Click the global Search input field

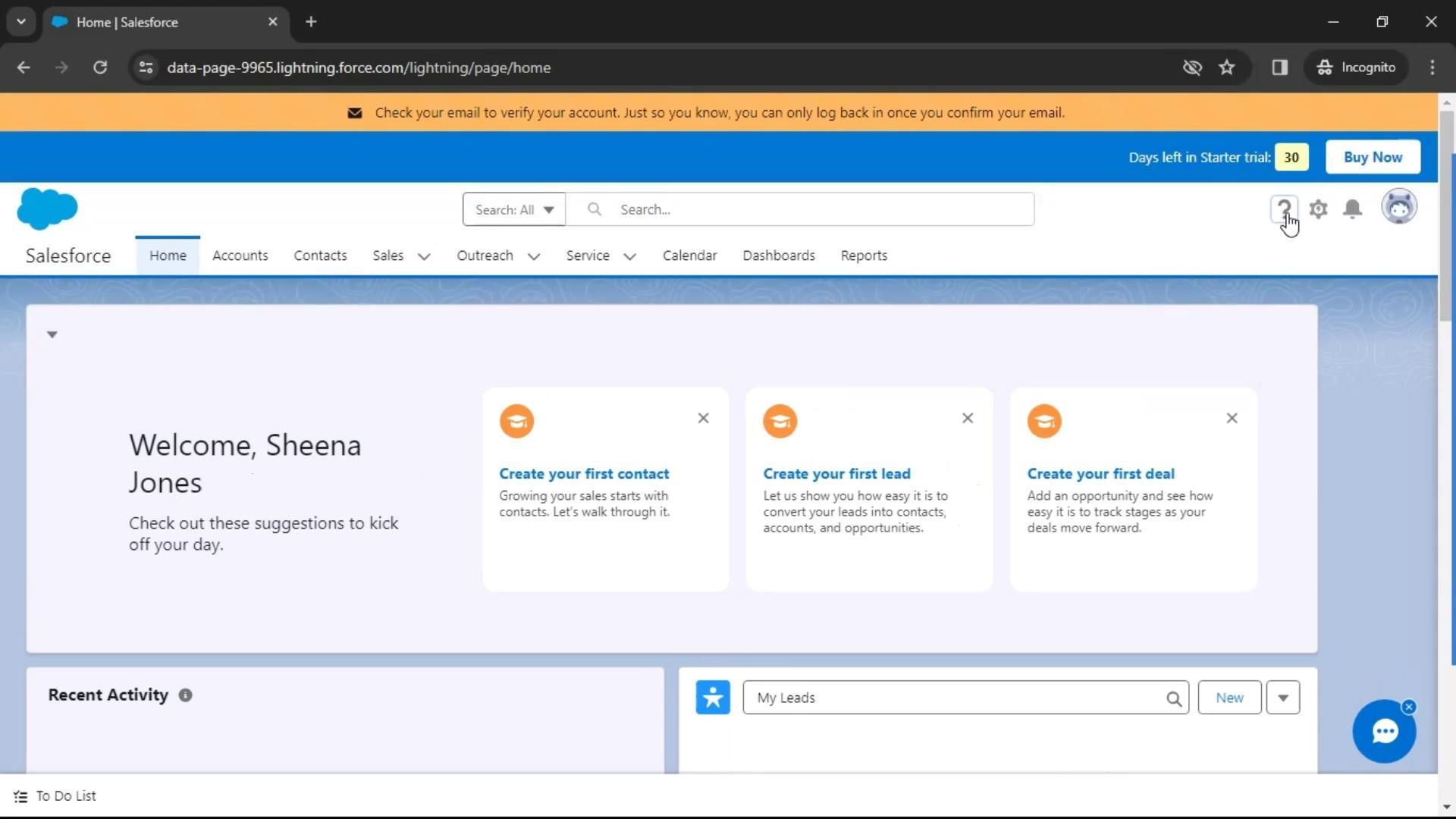pos(819,209)
